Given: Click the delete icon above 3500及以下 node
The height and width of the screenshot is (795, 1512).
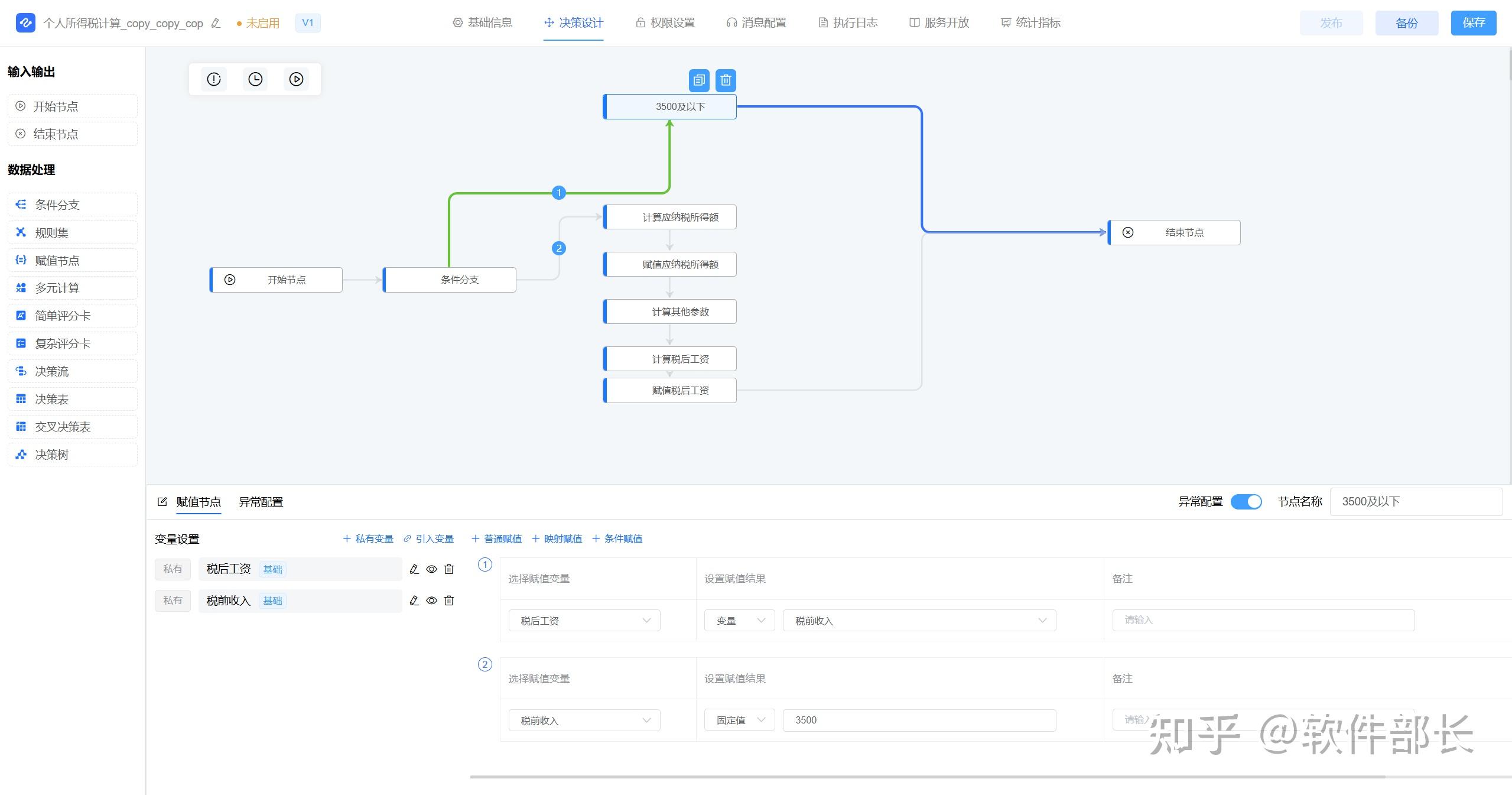Looking at the screenshot, I should (726, 80).
